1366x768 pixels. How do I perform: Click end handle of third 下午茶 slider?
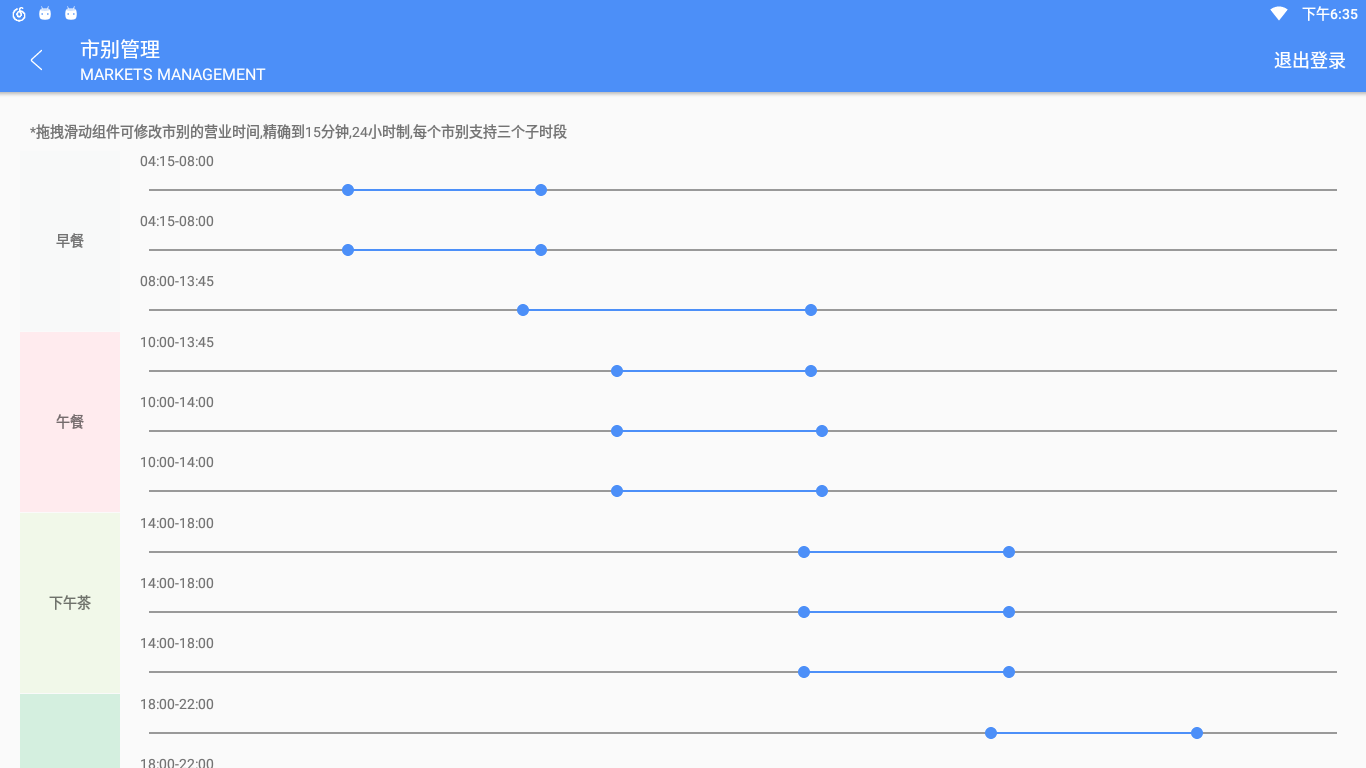coord(1009,672)
